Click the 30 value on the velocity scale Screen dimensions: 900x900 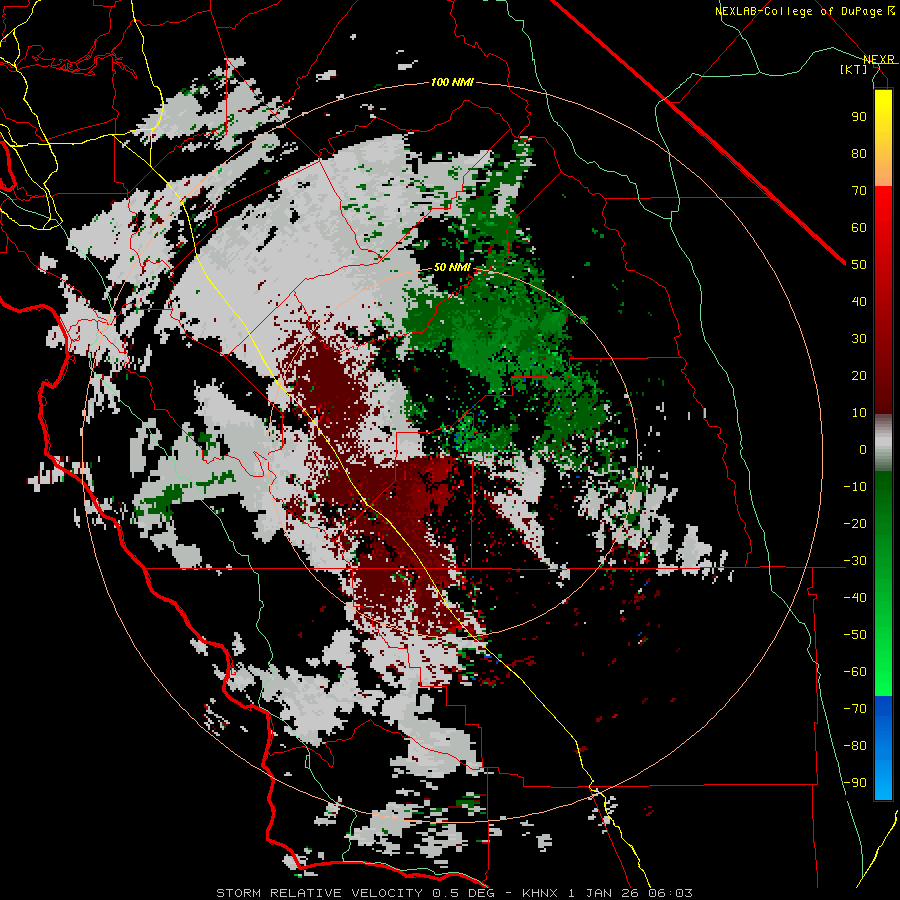859,339
